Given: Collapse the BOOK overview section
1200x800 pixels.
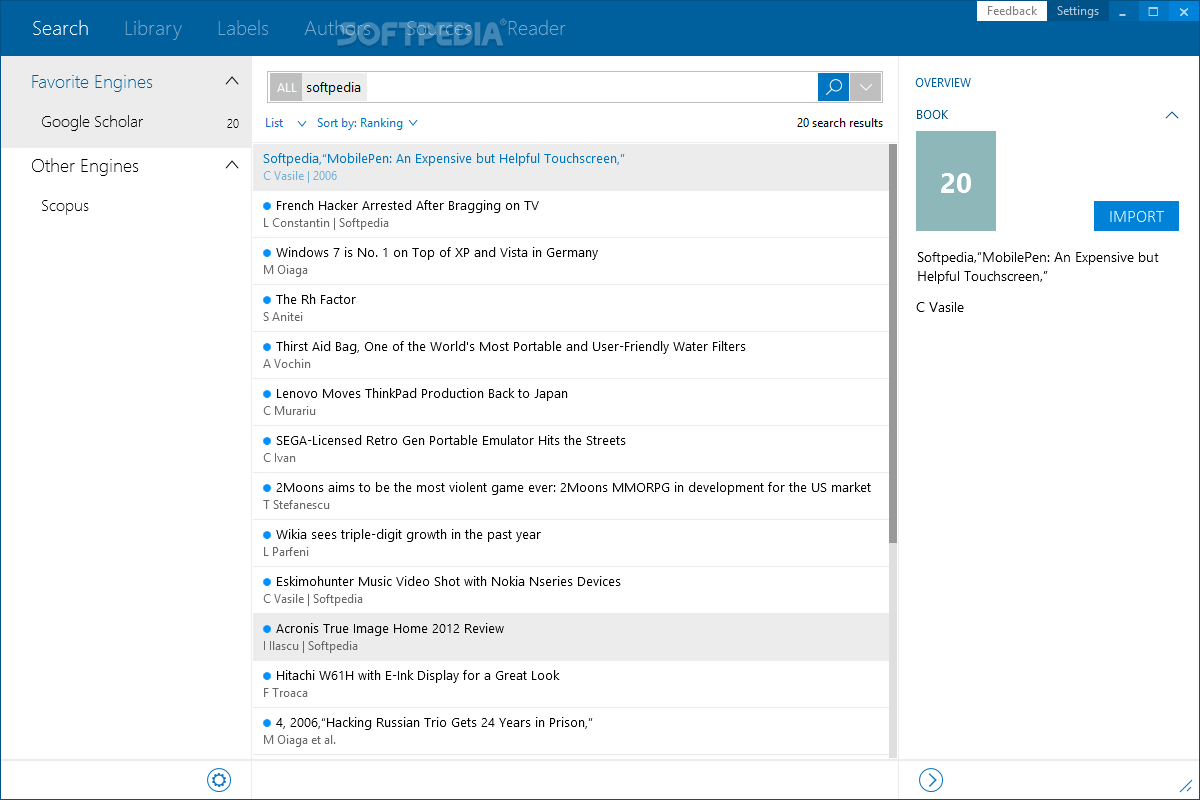Looking at the screenshot, I should [x=1172, y=115].
